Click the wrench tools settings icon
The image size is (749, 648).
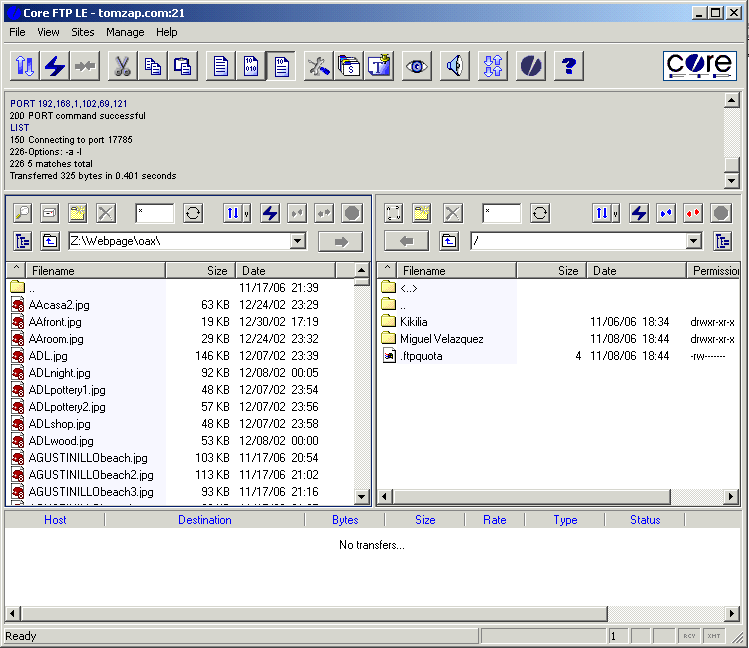pyautogui.click(x=318, y=66)
